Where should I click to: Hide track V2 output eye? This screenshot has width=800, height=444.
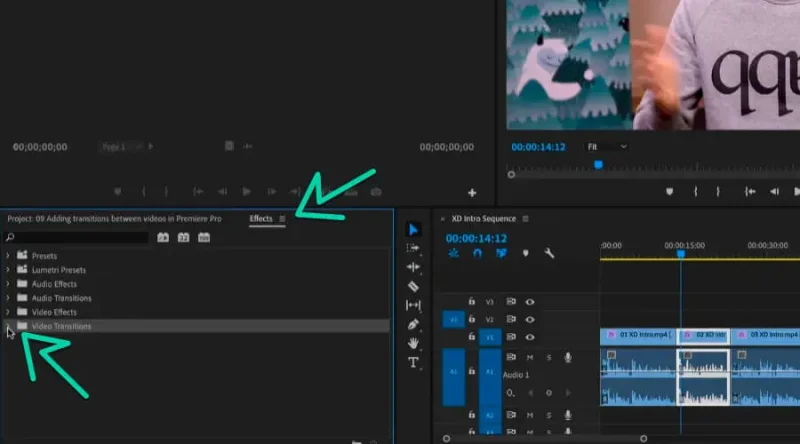pos(530,319)
